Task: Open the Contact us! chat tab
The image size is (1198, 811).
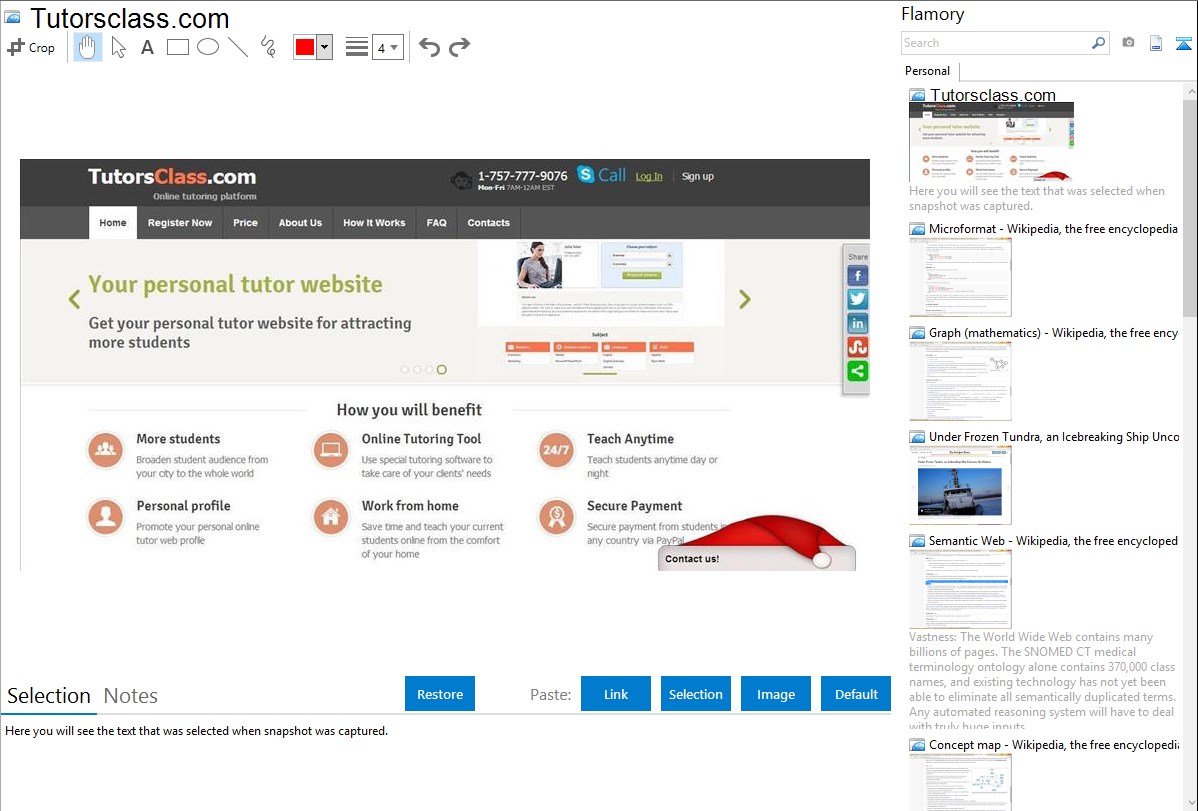Action: point(756,559)
